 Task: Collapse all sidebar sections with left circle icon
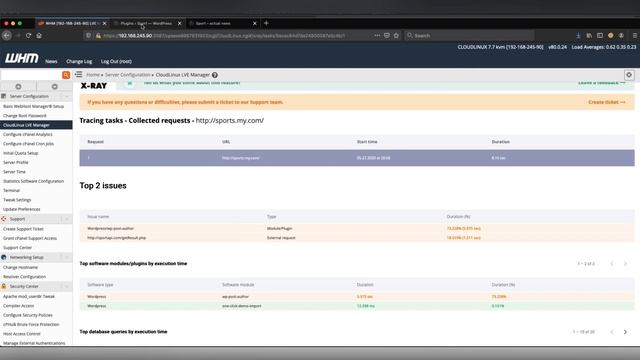18,87
